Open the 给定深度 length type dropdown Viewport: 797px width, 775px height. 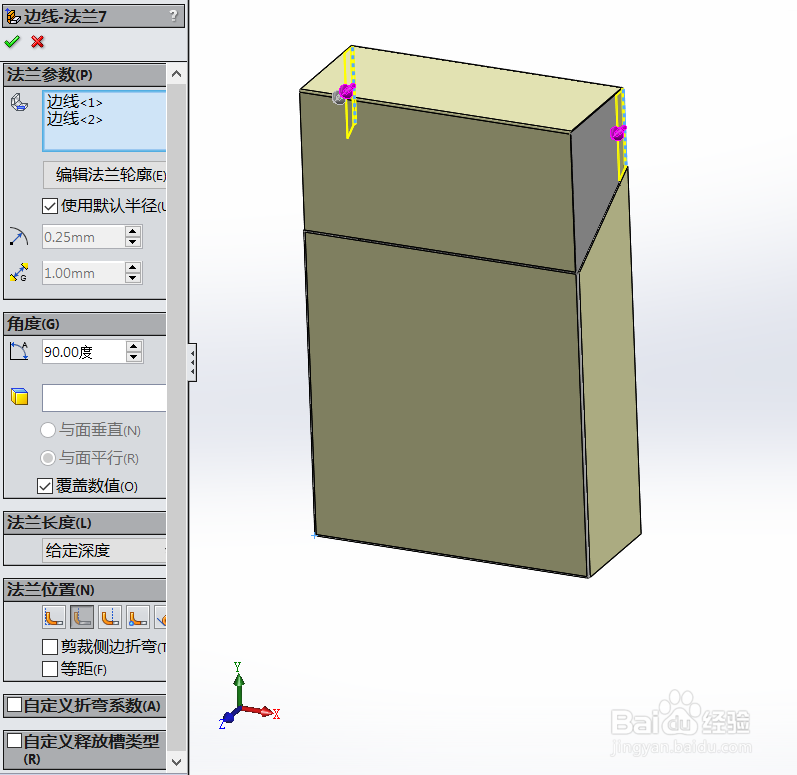(x=104, y=550)
